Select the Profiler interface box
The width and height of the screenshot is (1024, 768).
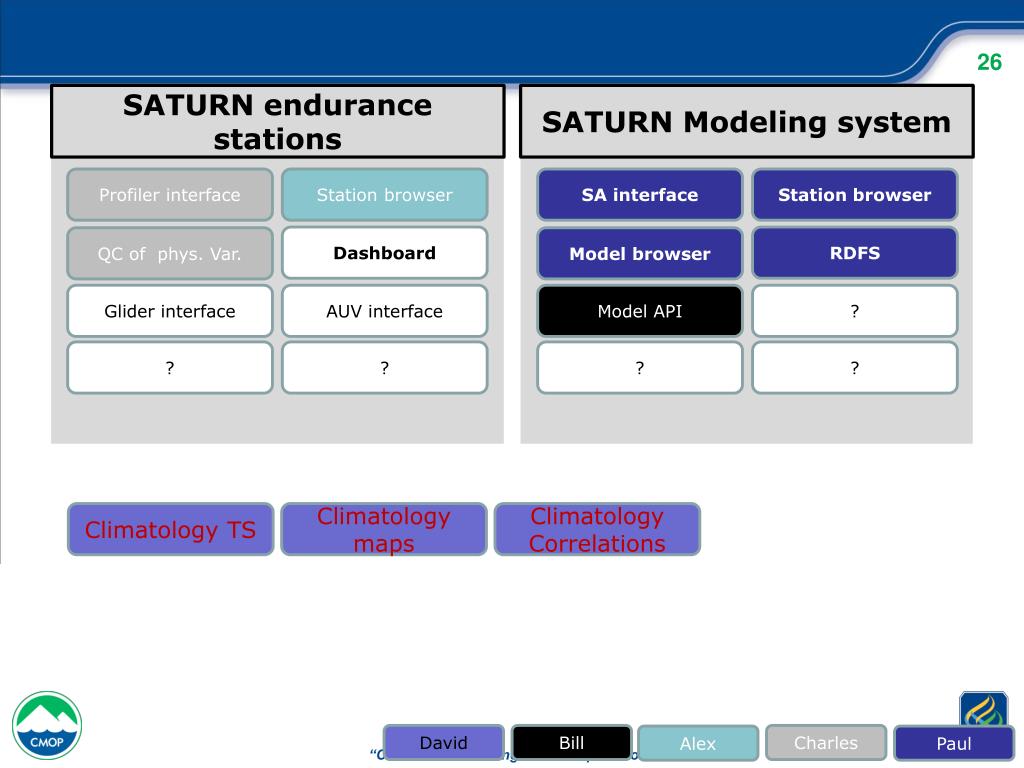tap(170, 195)
